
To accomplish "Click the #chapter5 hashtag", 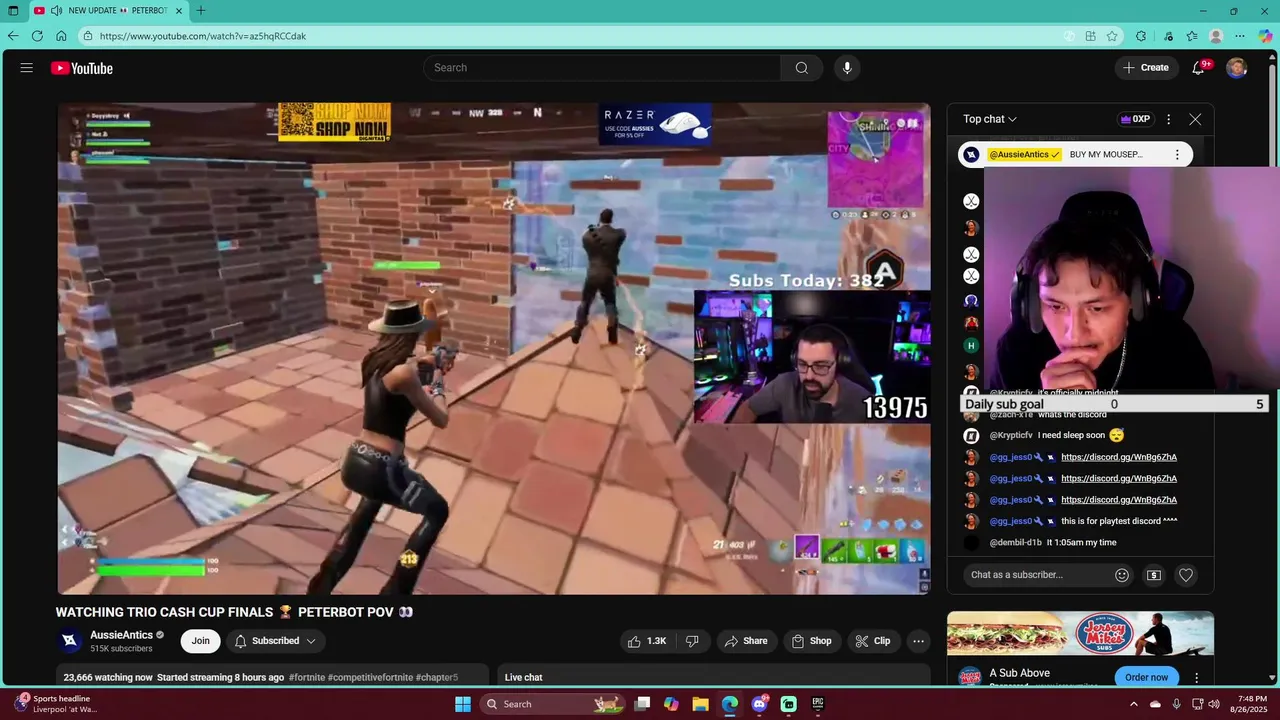I will (x=436, y=677).
